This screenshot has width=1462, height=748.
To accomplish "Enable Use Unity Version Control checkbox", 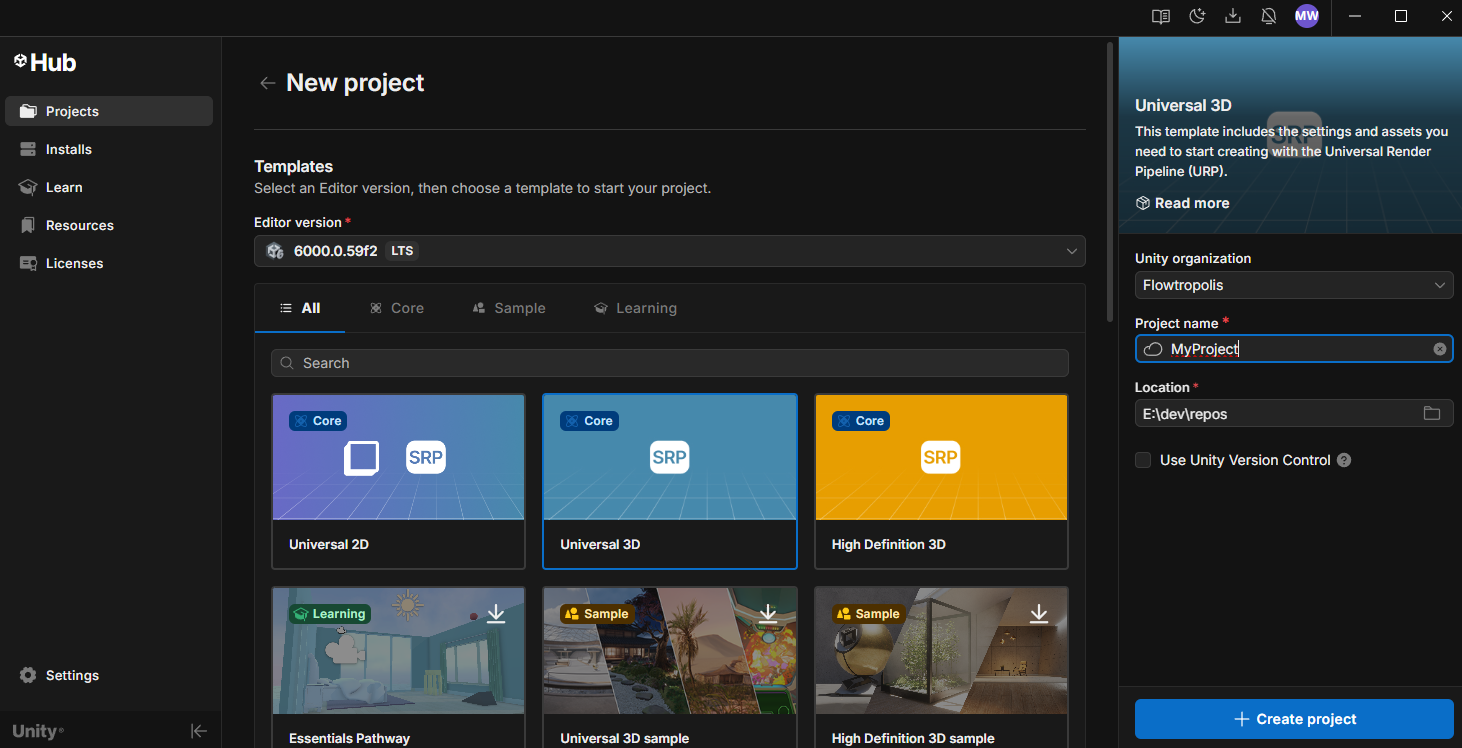I will [x=1143, y=460].
